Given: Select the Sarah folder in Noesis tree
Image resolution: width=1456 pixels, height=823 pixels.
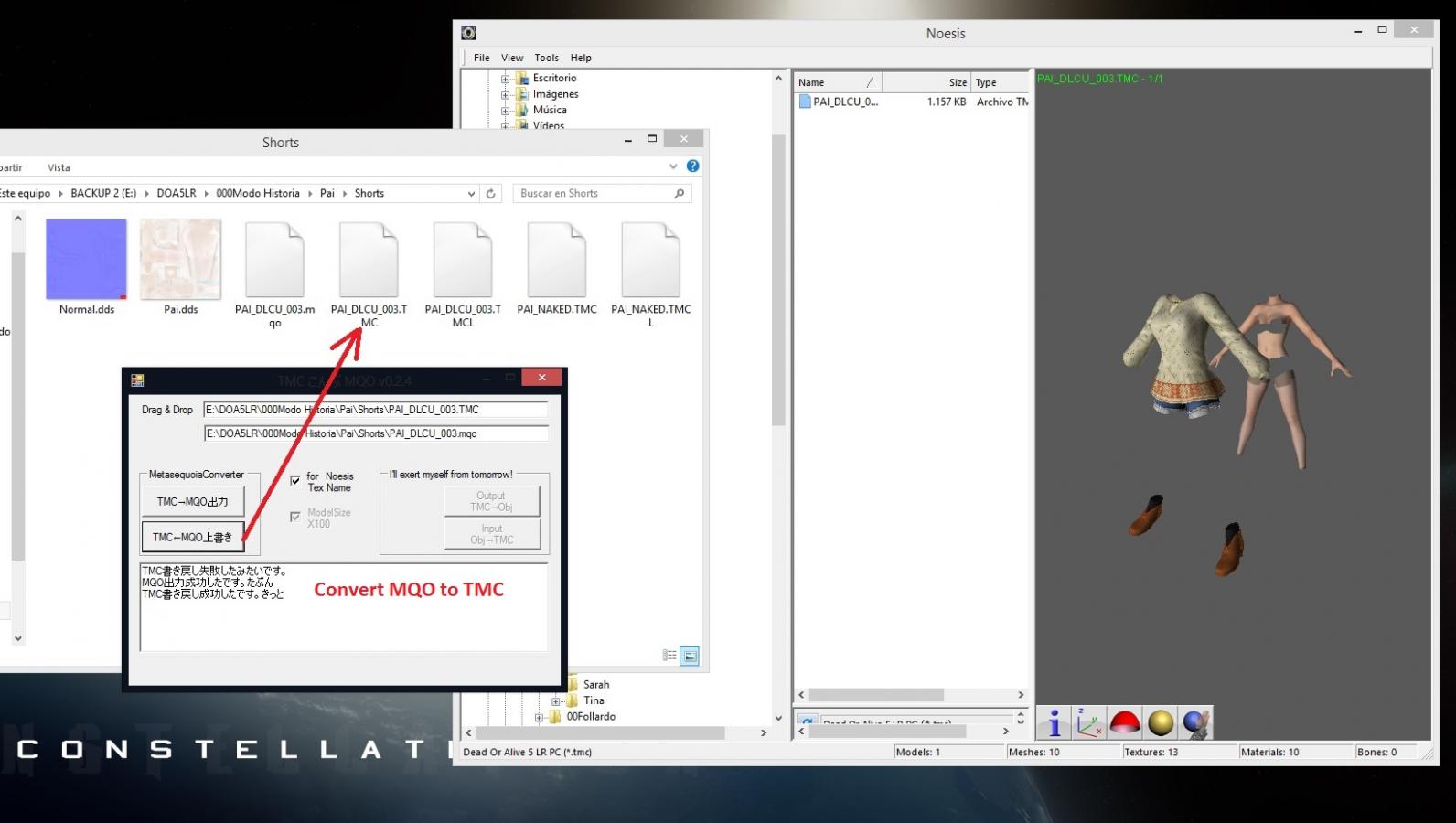Looking at the screenshot, I should pyautogui.click(x=596, y=685).
